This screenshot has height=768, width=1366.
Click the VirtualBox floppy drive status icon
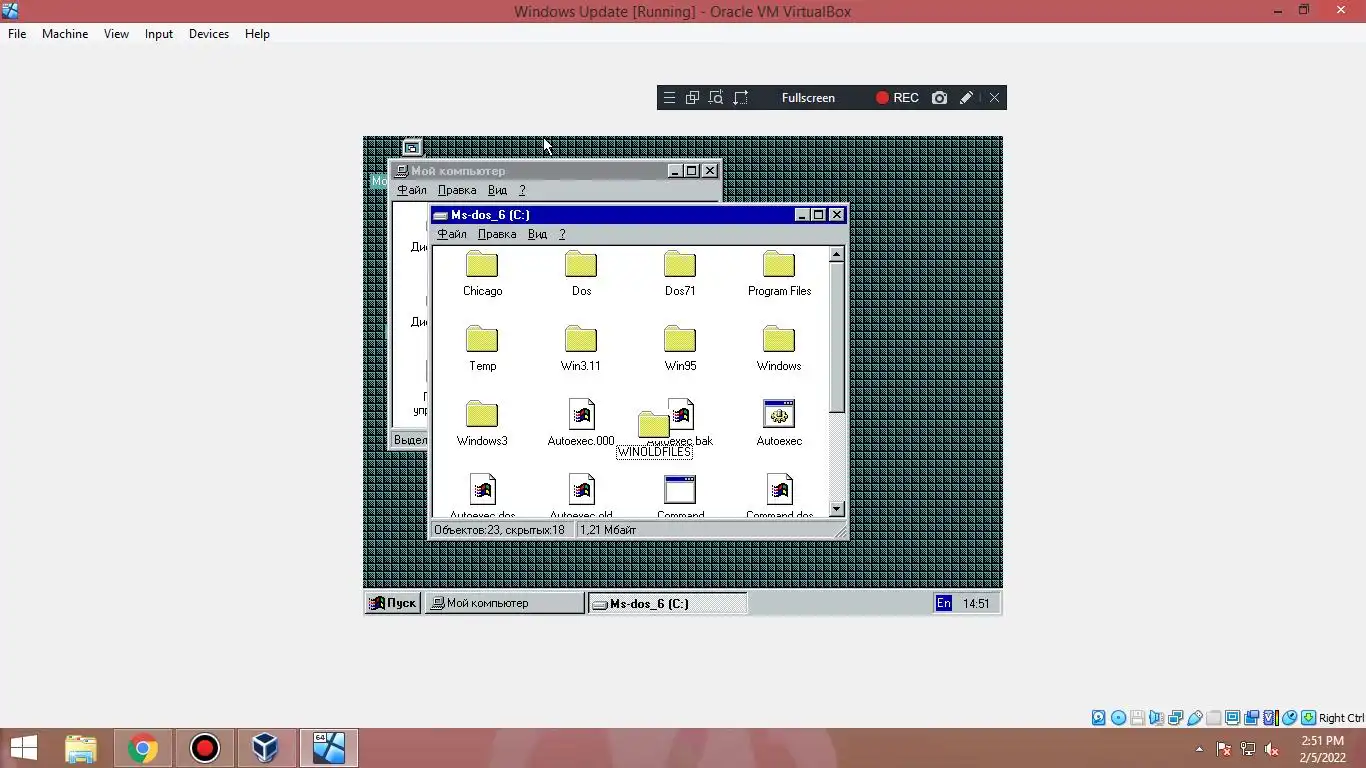tap(1137, 718)
